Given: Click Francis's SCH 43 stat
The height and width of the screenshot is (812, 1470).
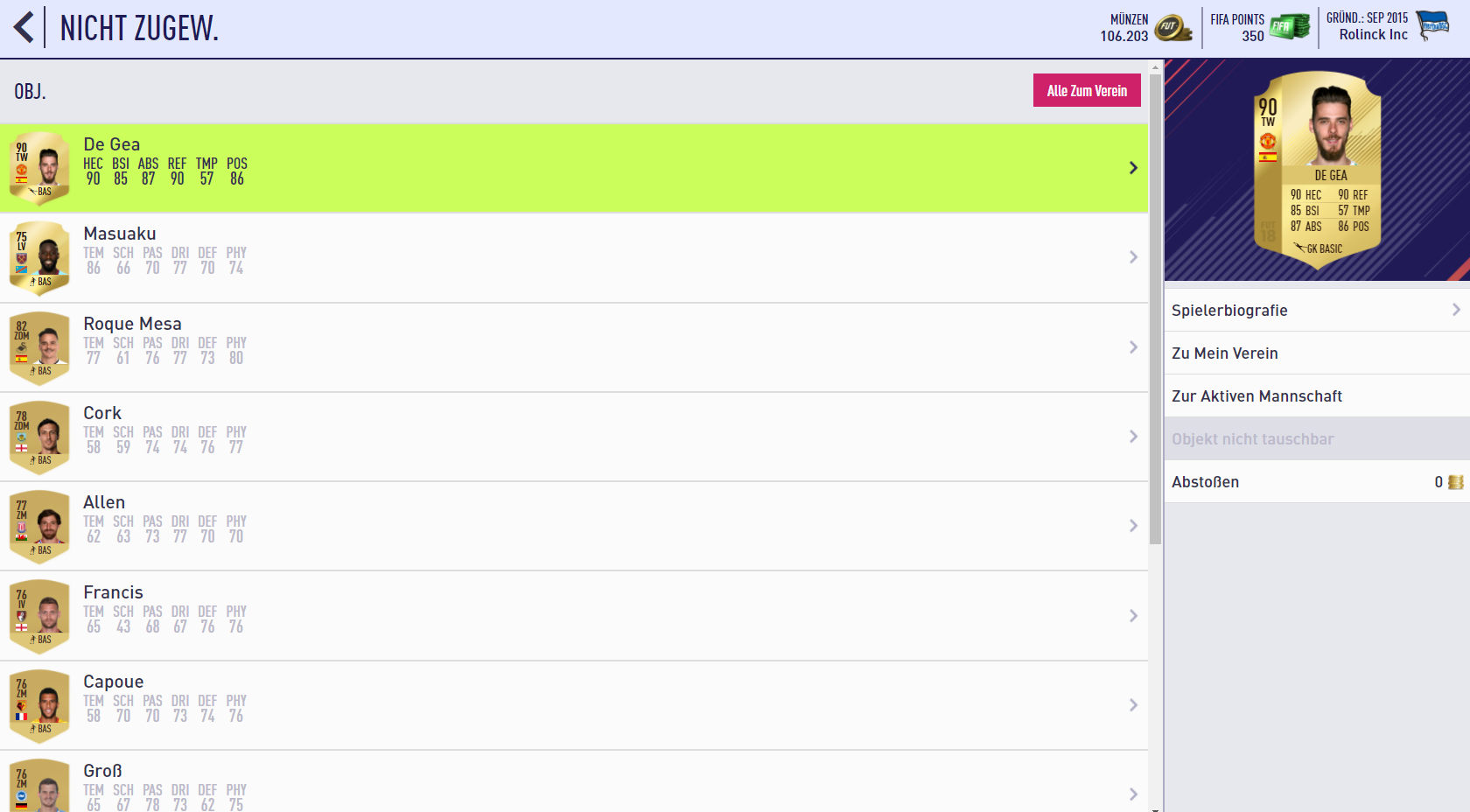Looking at the screenshot, I should click(x=123, y=619).
